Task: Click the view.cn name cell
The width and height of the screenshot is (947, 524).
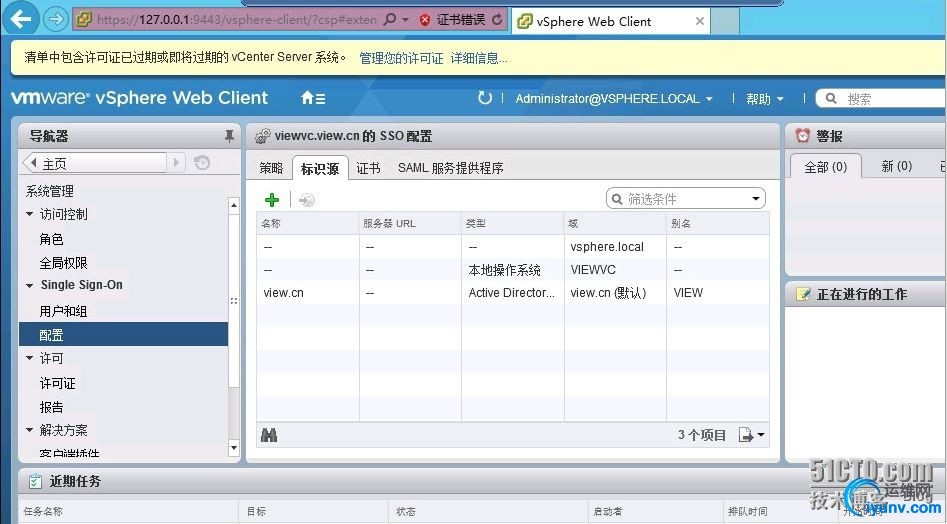Action: pos(283,293)
